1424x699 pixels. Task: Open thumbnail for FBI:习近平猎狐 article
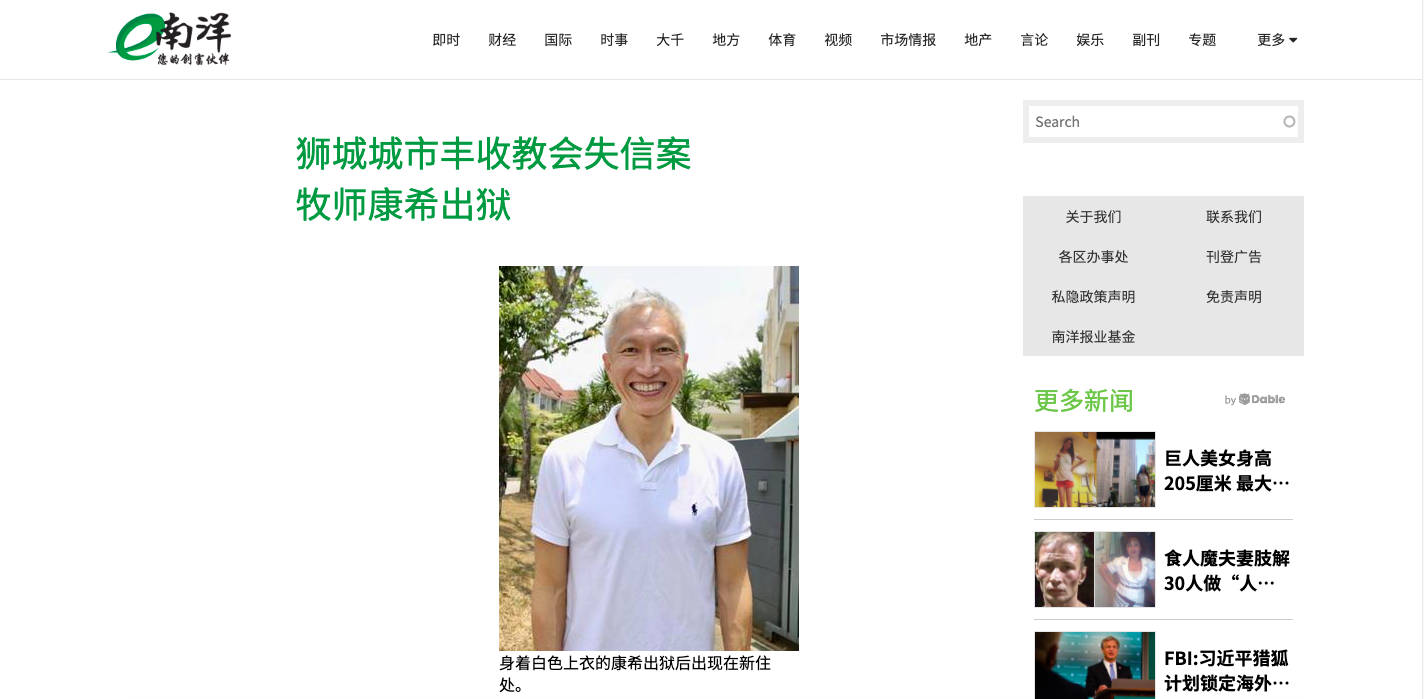coord(1095,665)
